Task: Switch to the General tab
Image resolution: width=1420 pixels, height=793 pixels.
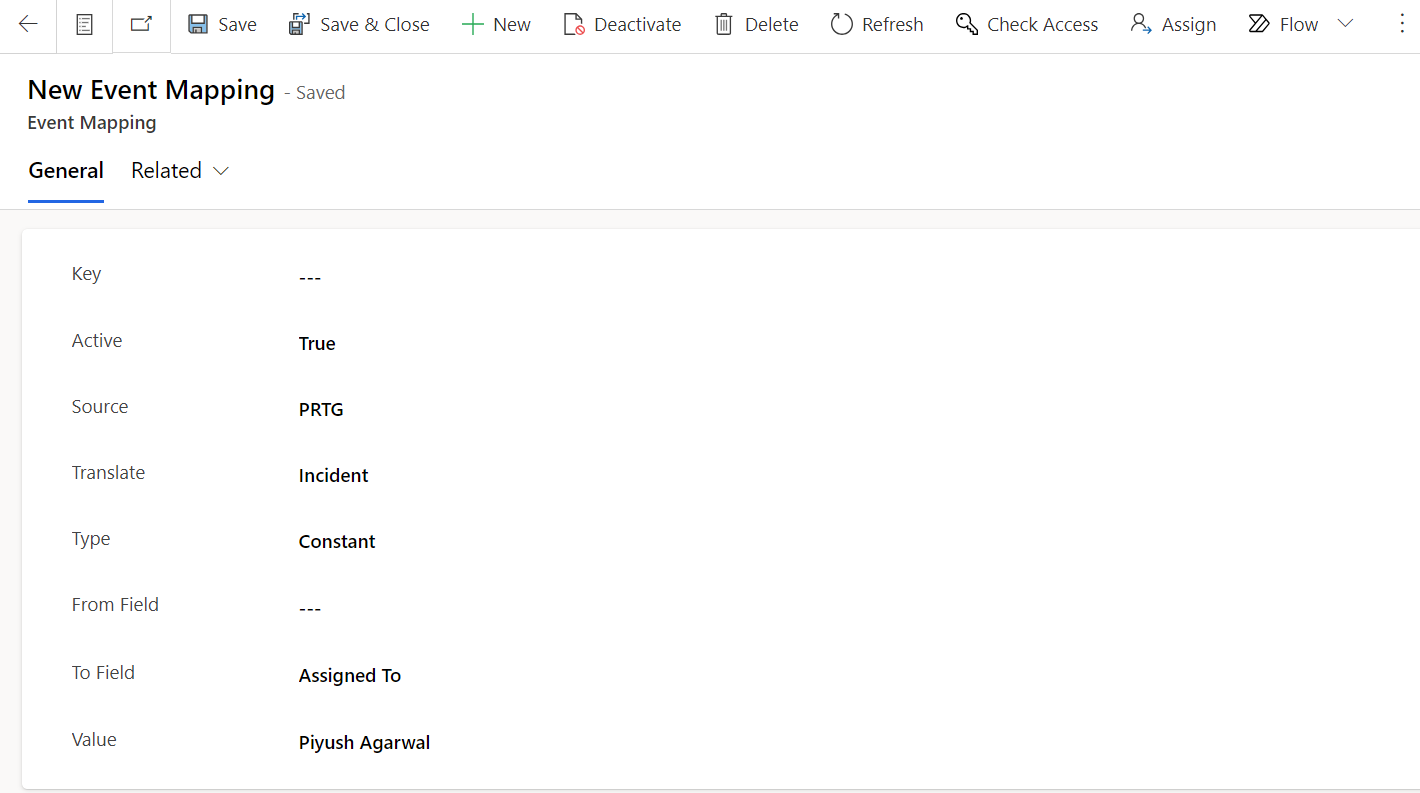Action: pos(66,171)
